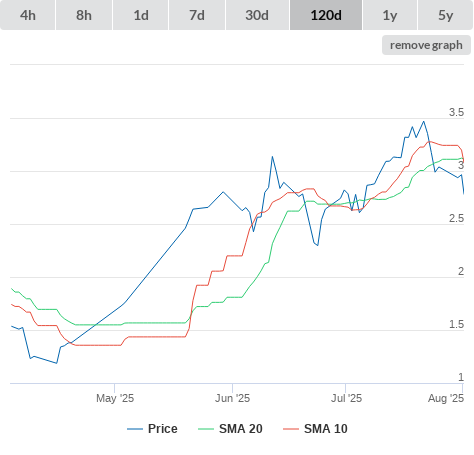The height and width of the screenshot is (455, 474).
Task: Select the 4h time range tab
Action: [x=28, y=15]
